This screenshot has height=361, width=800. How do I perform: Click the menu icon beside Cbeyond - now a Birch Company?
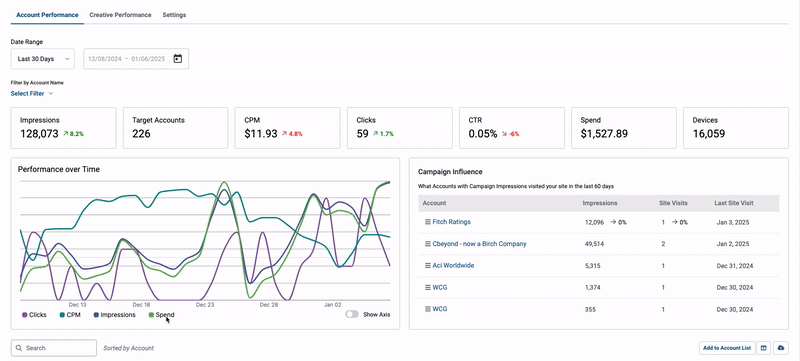(428, 244)
